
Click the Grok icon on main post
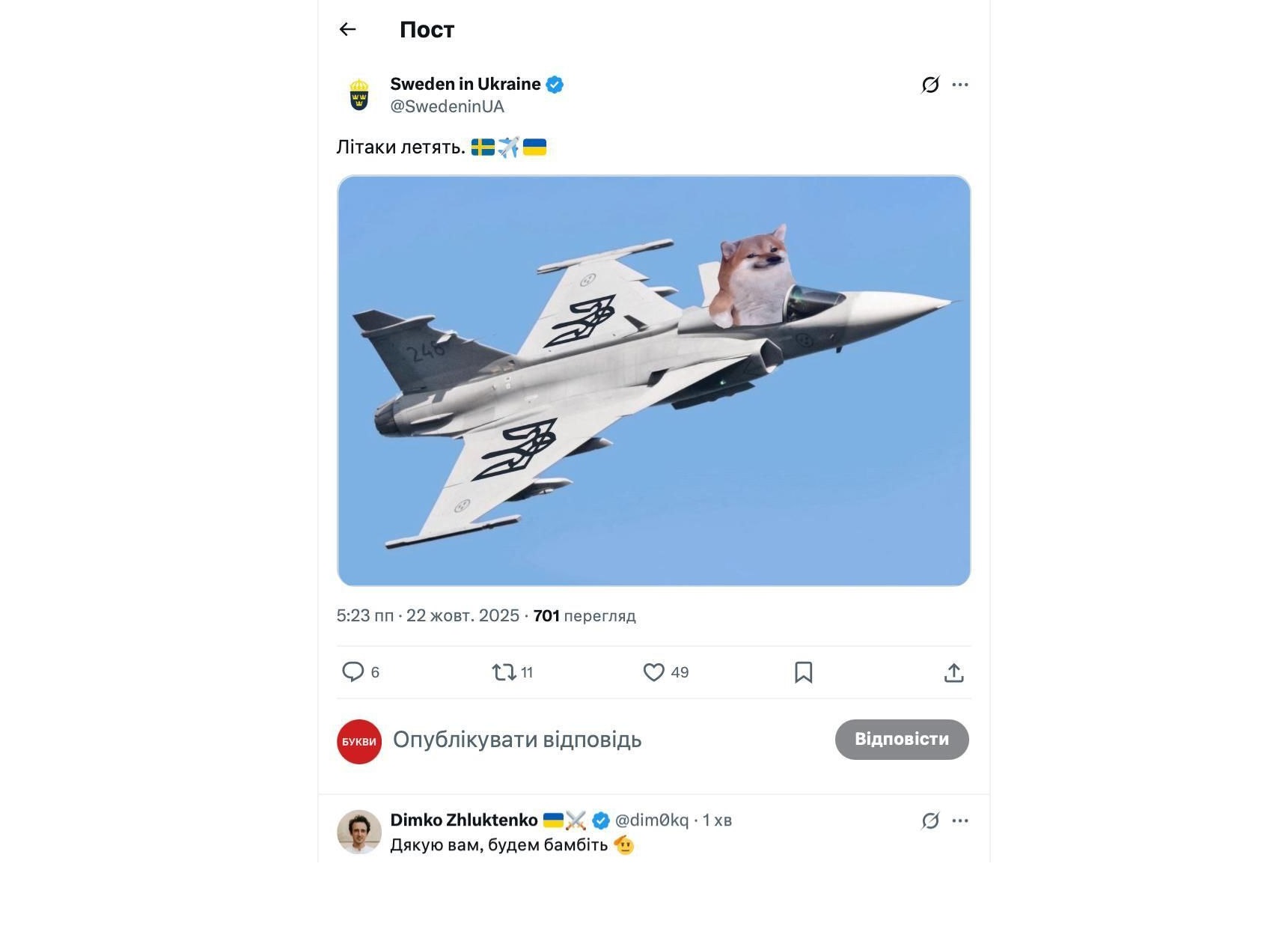[x=930, y=85]
